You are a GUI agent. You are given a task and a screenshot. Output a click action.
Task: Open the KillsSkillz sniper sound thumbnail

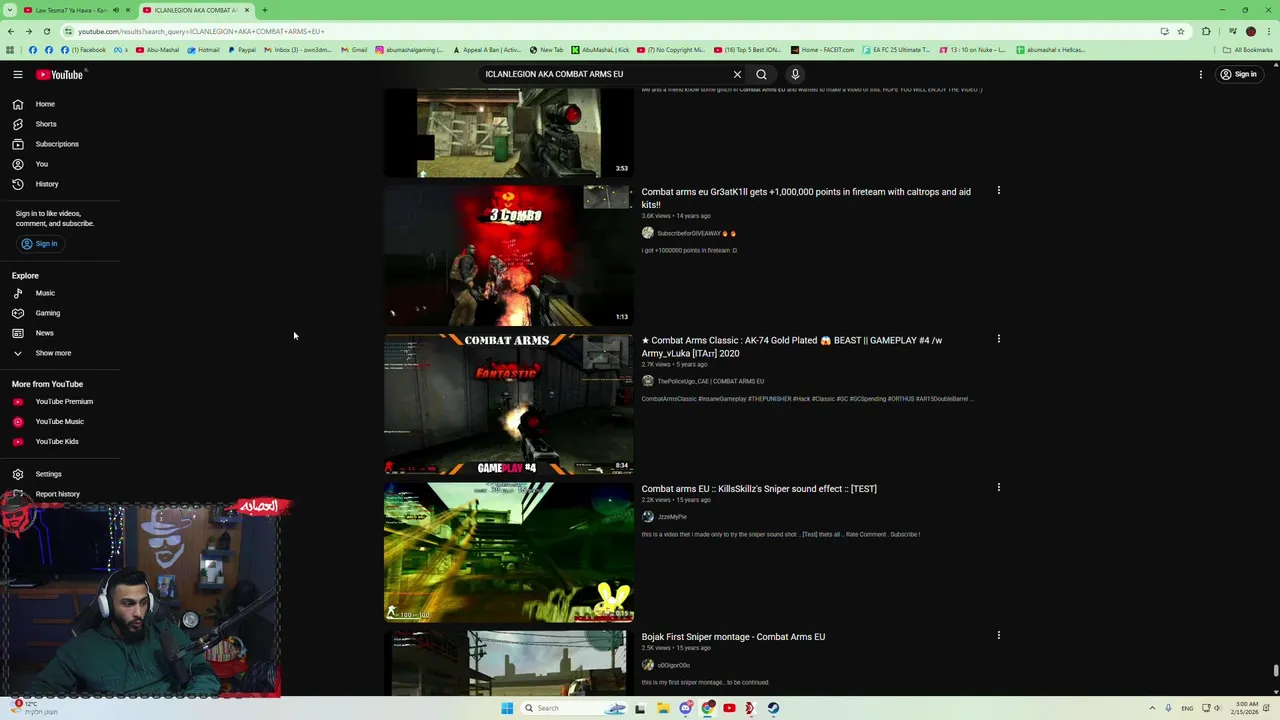click(508, 552)
